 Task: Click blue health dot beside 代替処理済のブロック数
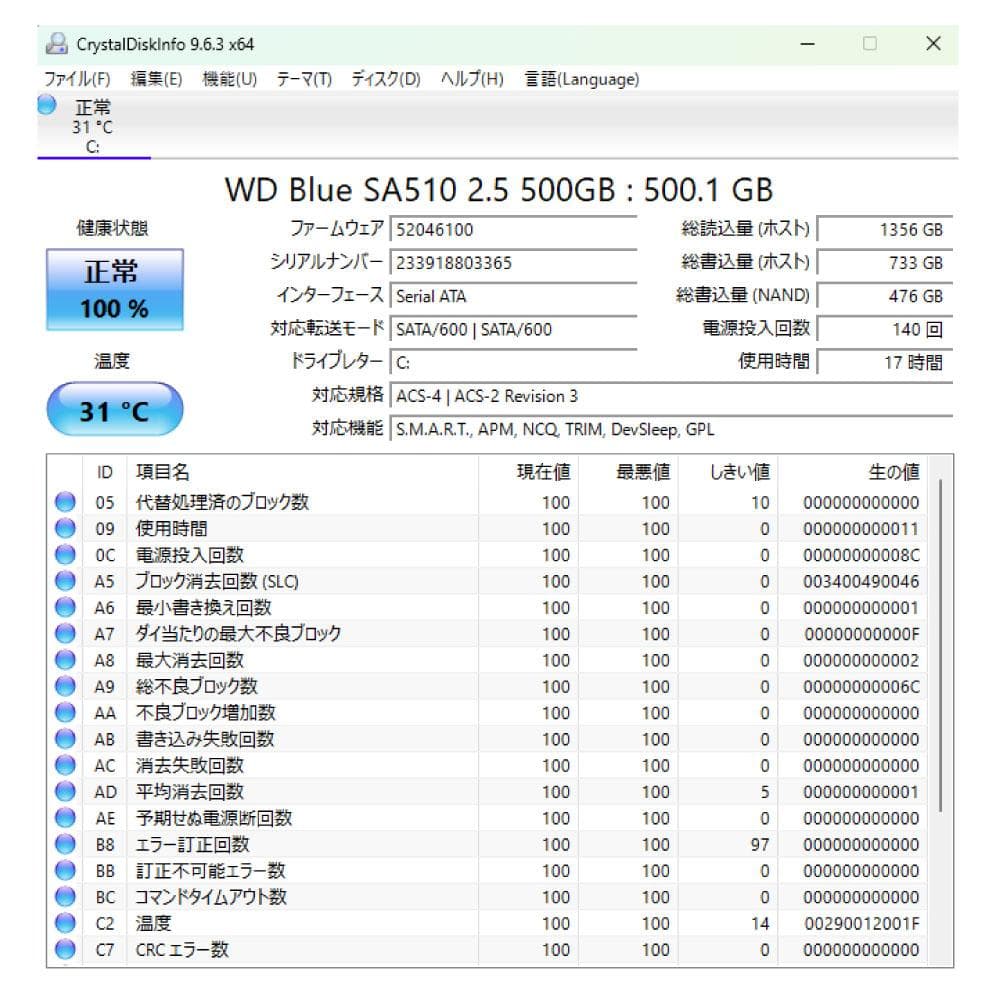pyautogui.click(x=67, y=502)
